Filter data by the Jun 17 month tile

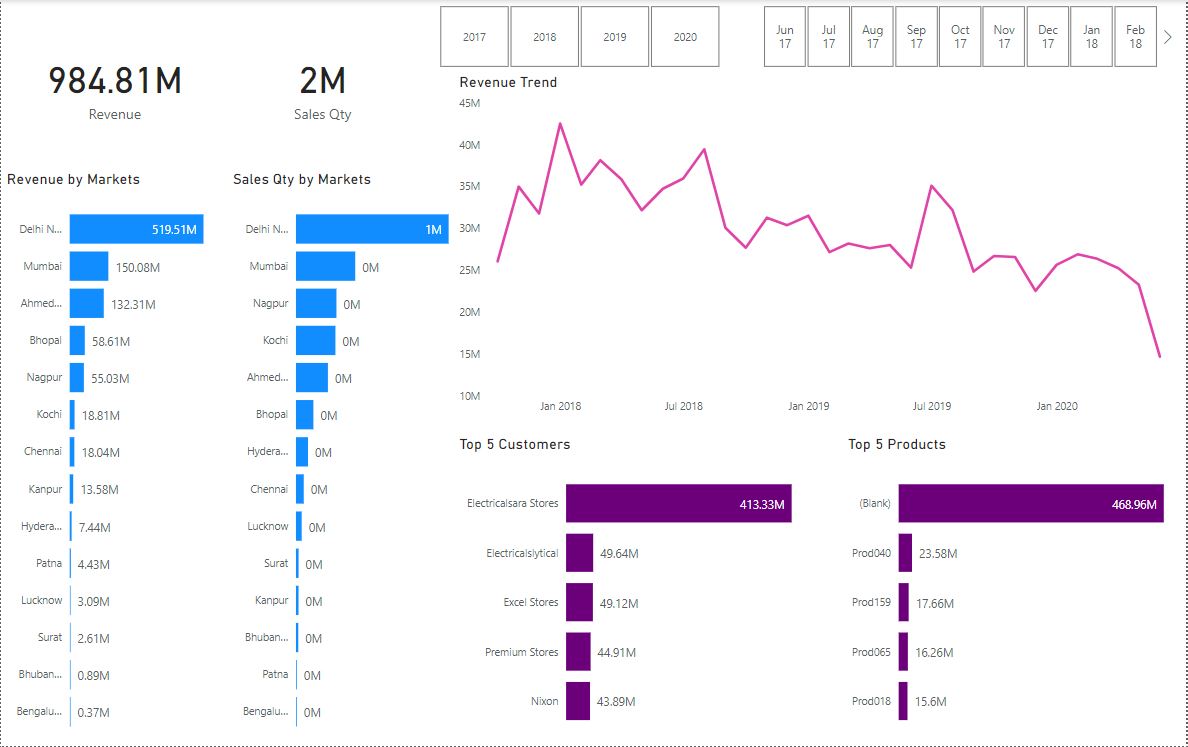(785, 36)
